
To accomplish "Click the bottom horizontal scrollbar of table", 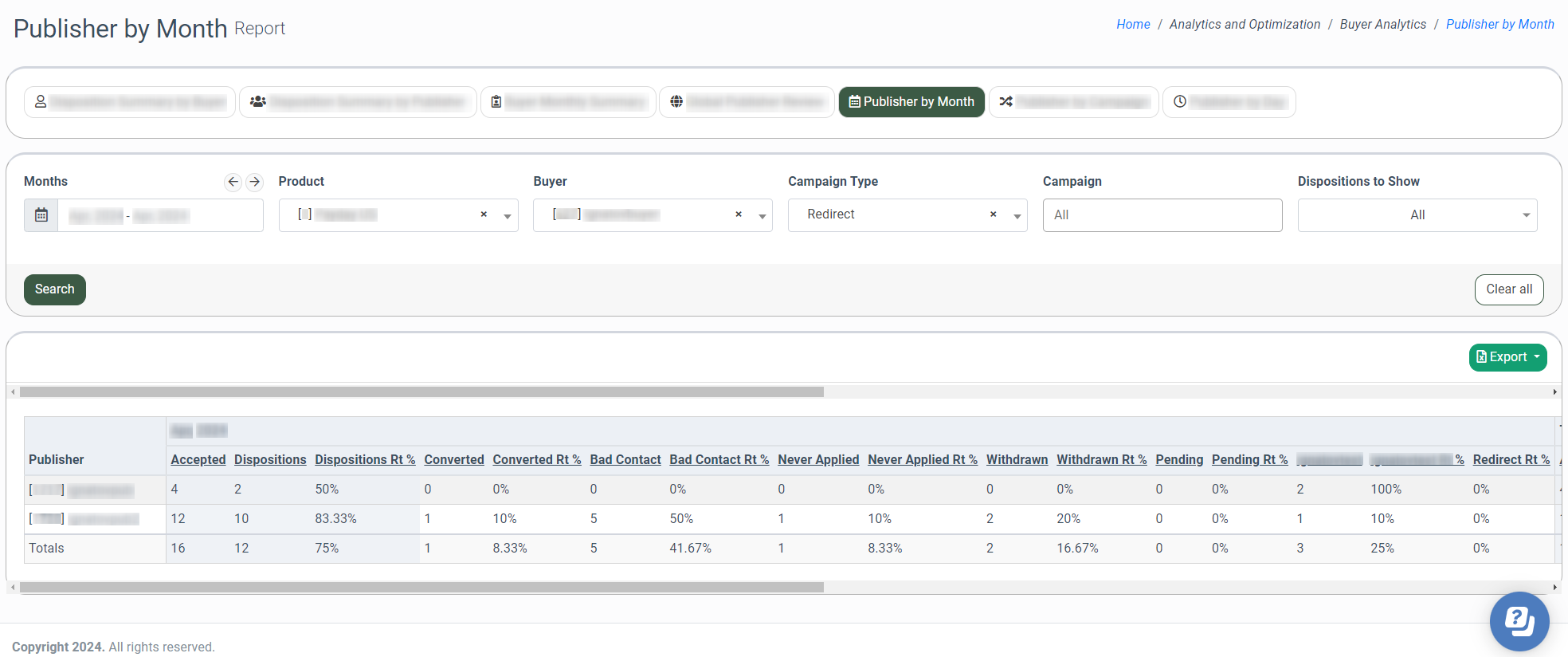I will click(x=421, y=588).
